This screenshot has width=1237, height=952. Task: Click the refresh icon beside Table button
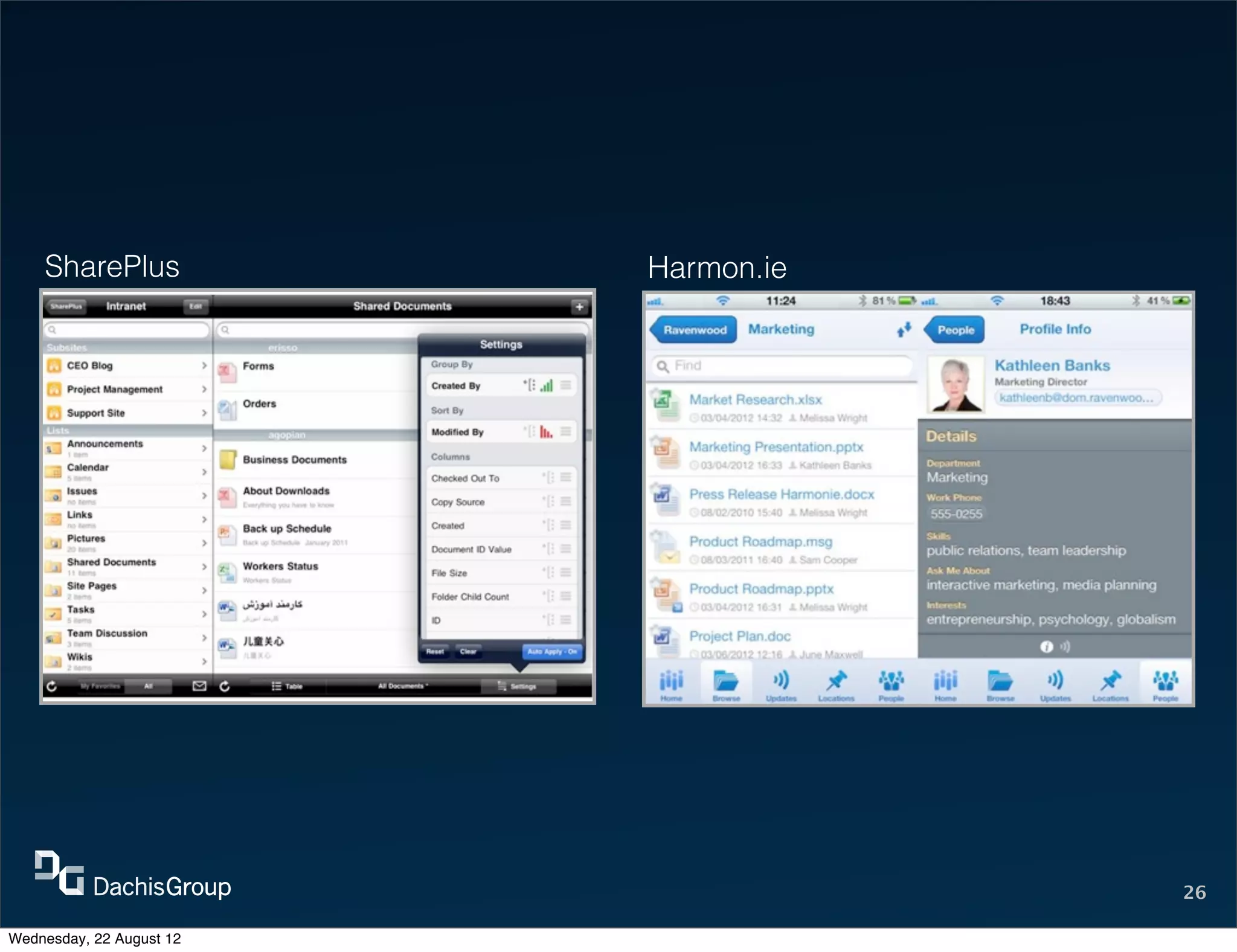[x=225, y=686]
